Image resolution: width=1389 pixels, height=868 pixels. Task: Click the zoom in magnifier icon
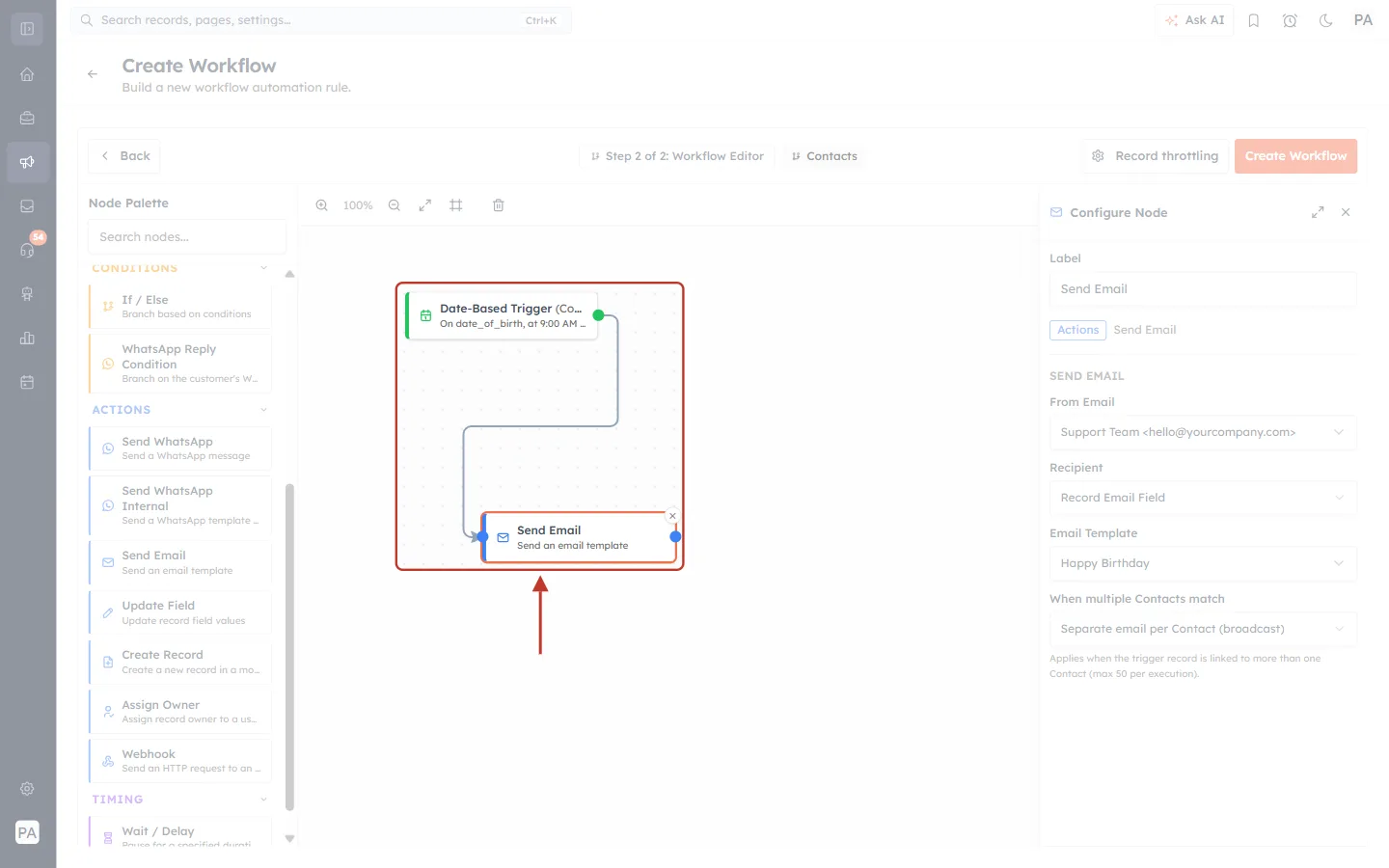[322, 205]
